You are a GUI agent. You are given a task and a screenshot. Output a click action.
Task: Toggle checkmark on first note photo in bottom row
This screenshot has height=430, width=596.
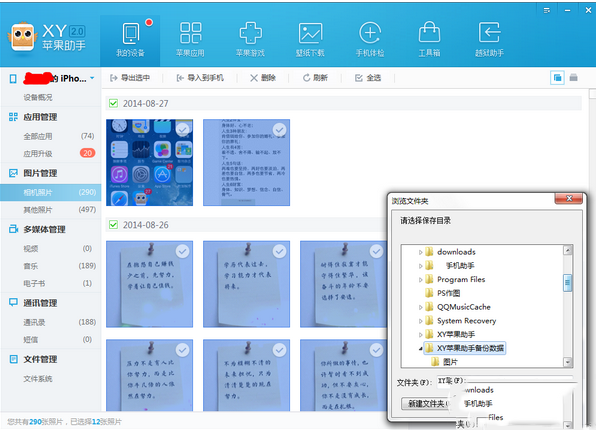[x=183, y=350]
